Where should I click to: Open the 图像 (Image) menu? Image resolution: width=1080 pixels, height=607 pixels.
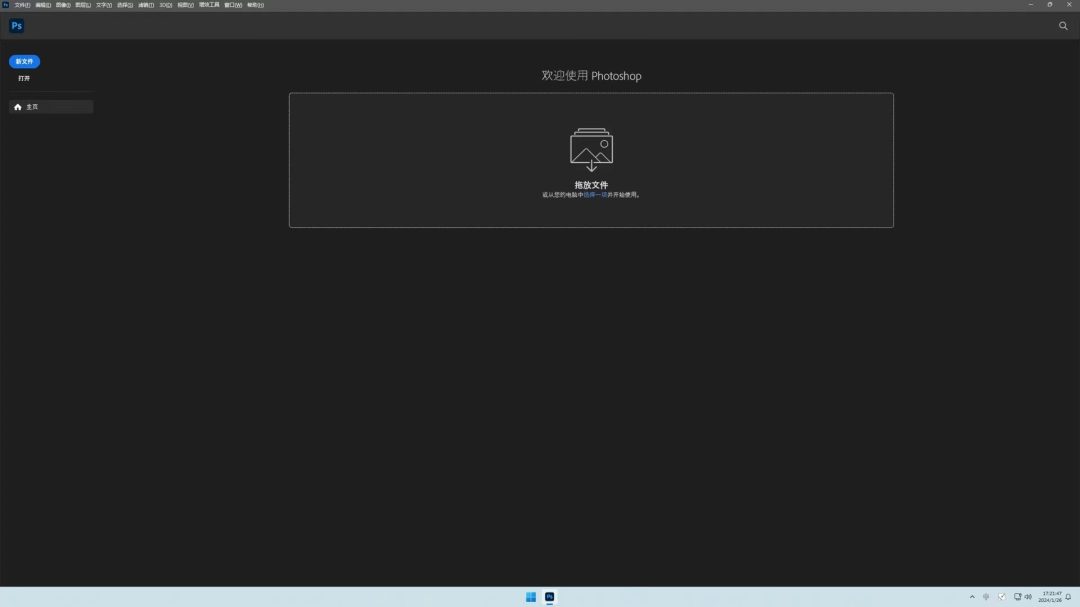tap(63, 5)
